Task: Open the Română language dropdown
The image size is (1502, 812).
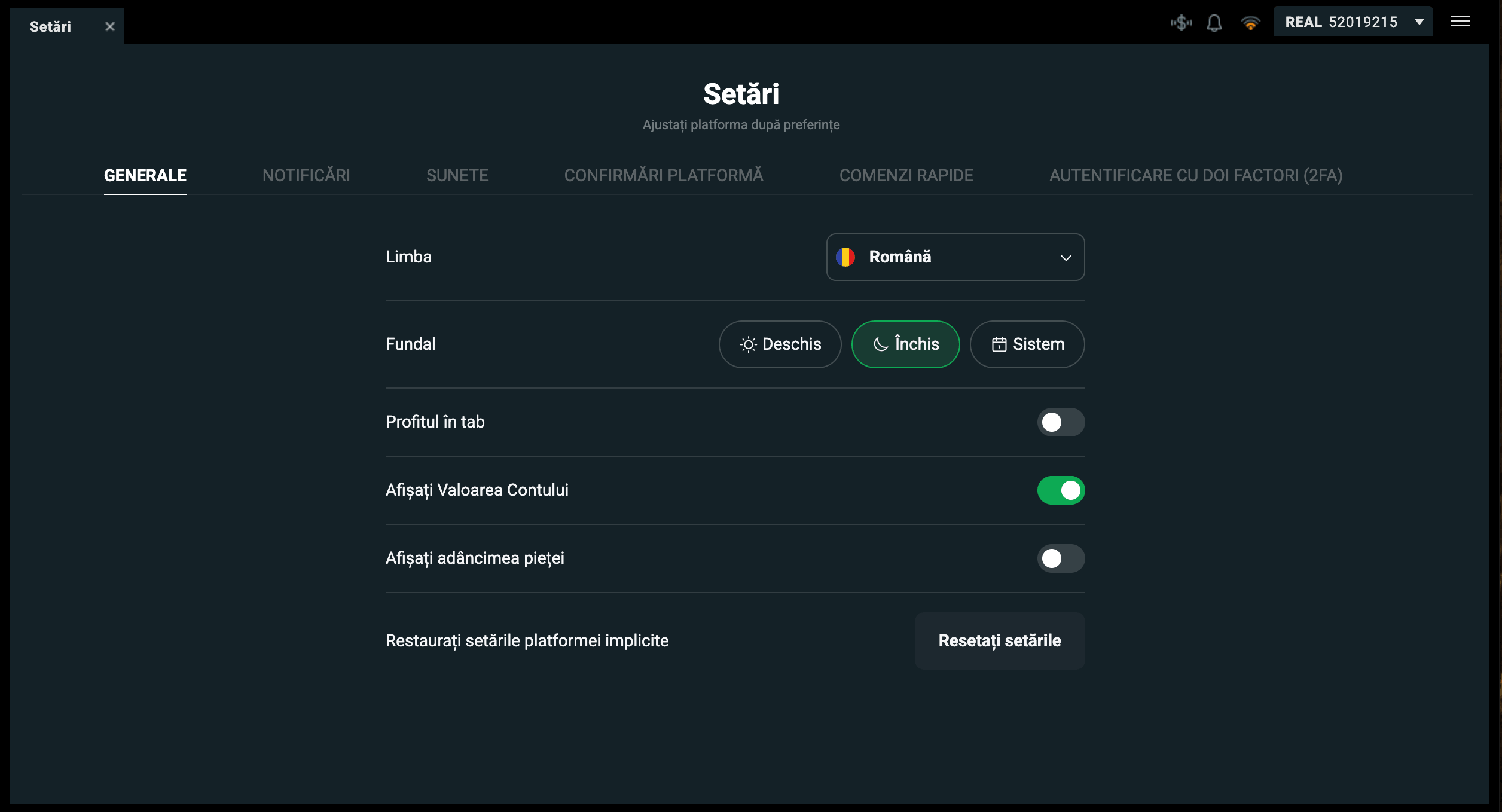Action: tap(954, 257)
